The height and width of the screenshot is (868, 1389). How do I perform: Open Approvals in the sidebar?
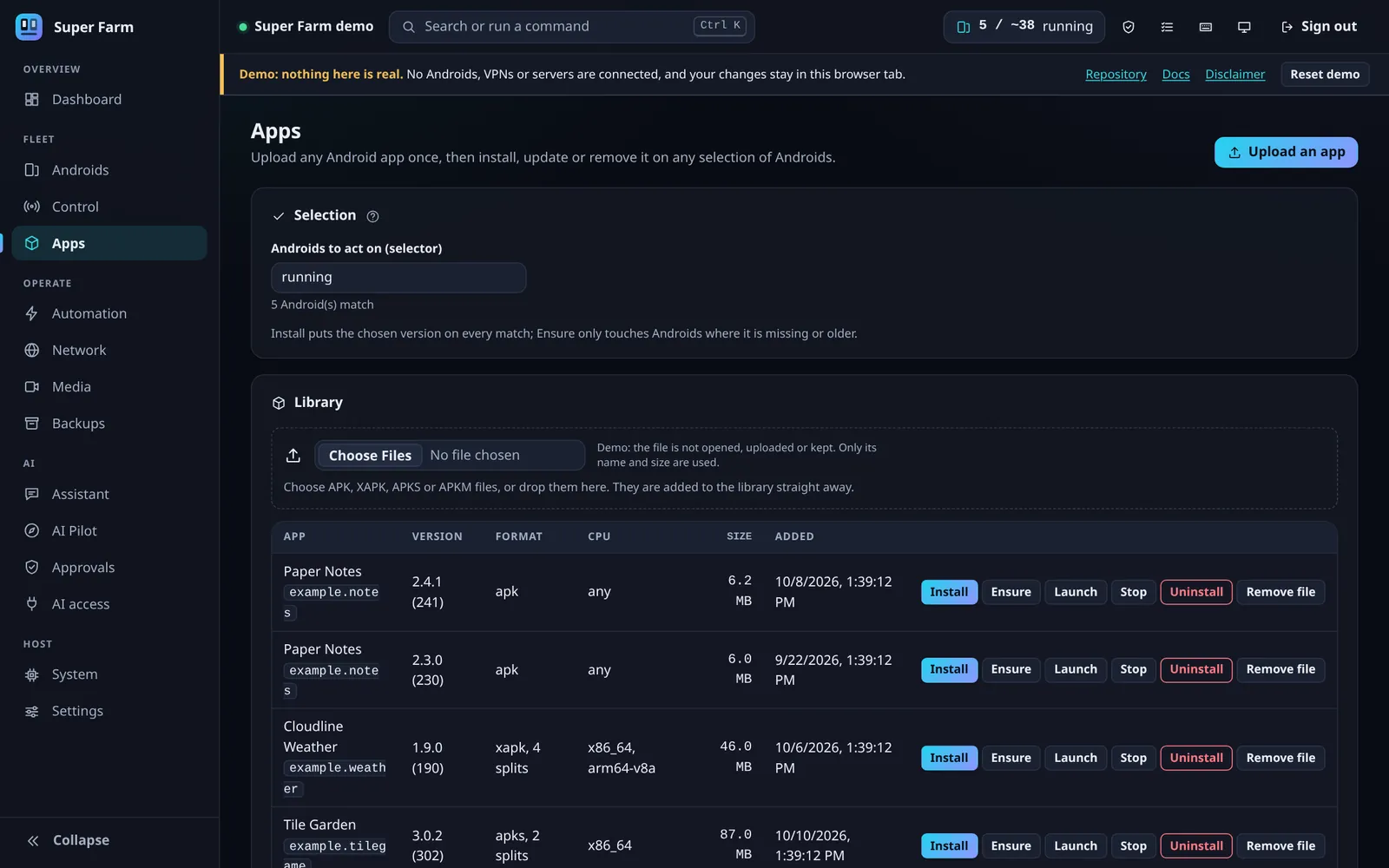109,568
